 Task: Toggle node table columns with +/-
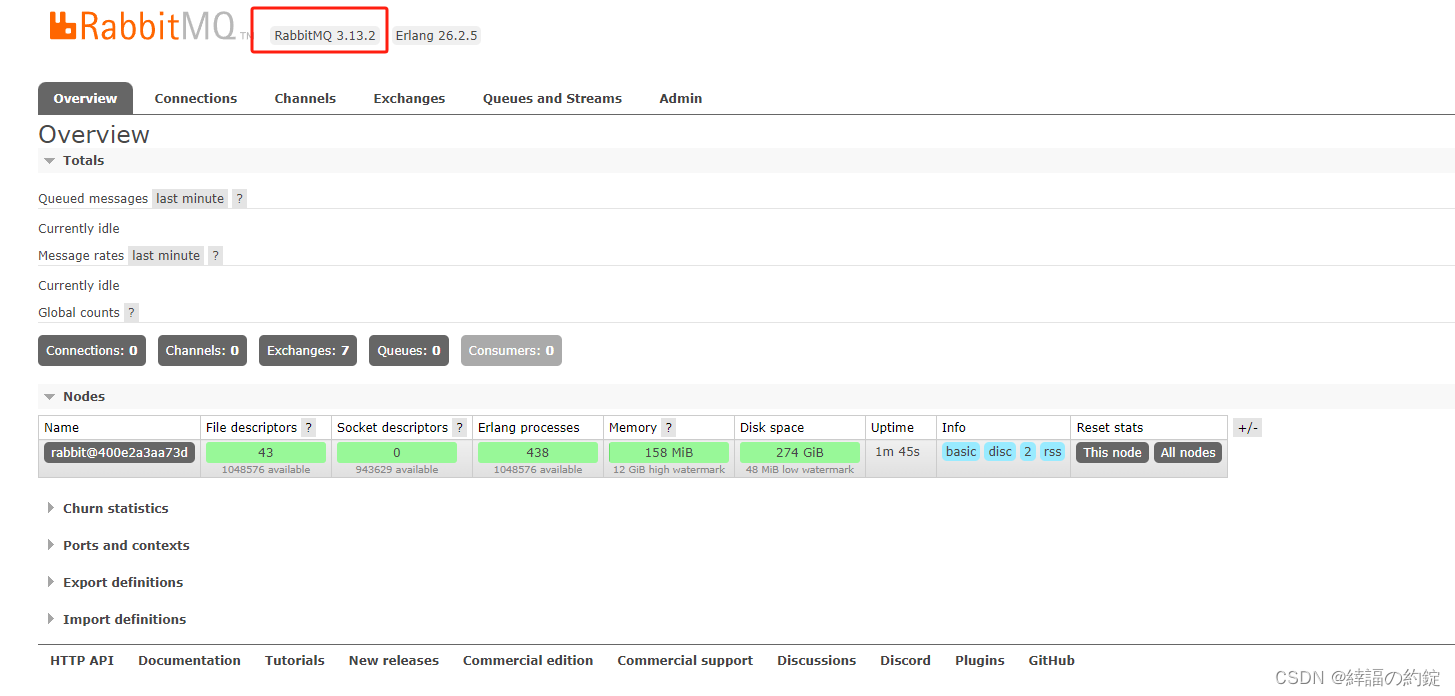pos(1247,428)
